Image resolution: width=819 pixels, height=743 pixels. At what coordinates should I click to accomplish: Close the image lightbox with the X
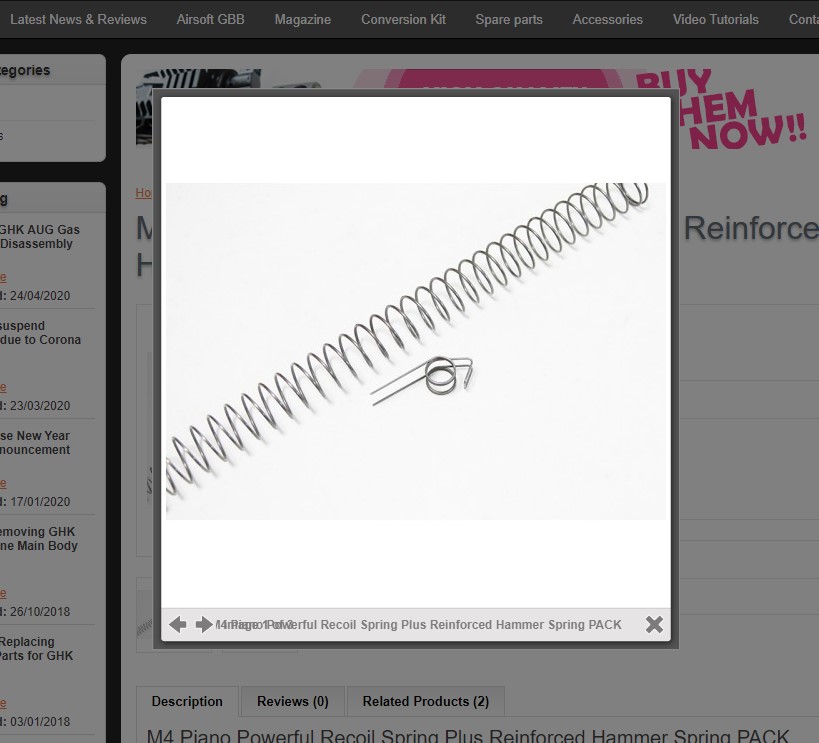tap(654, 624)
